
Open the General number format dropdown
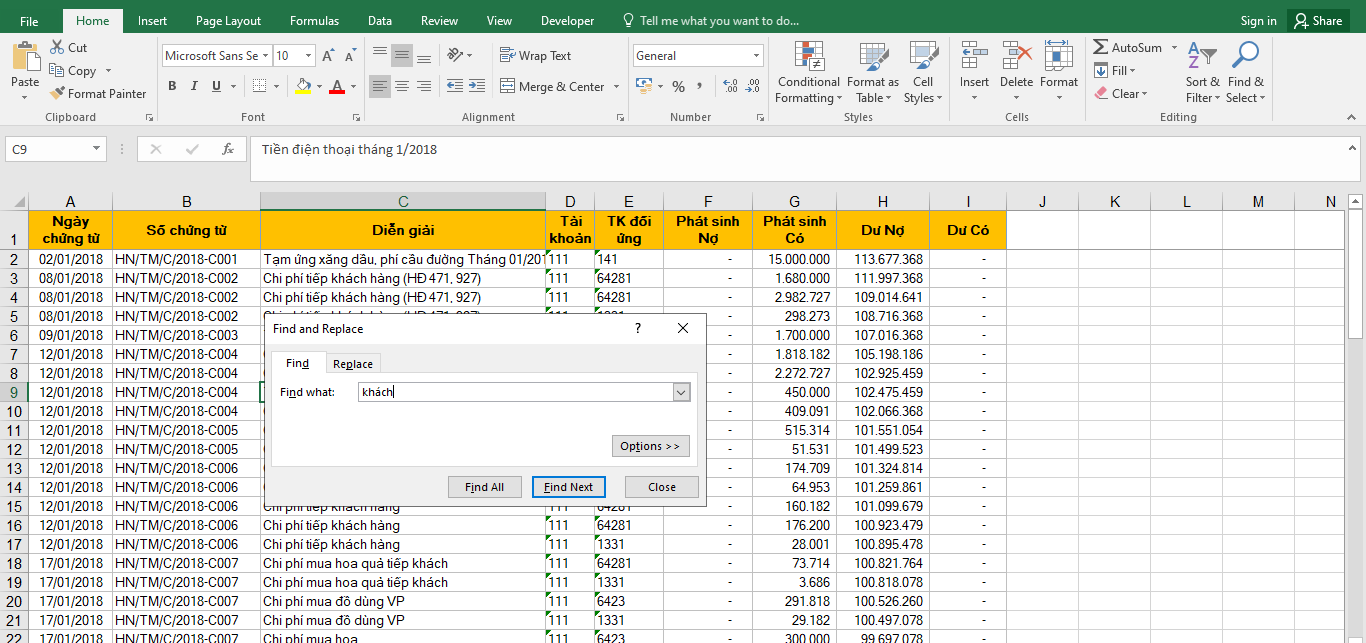(x=756, y=56)
